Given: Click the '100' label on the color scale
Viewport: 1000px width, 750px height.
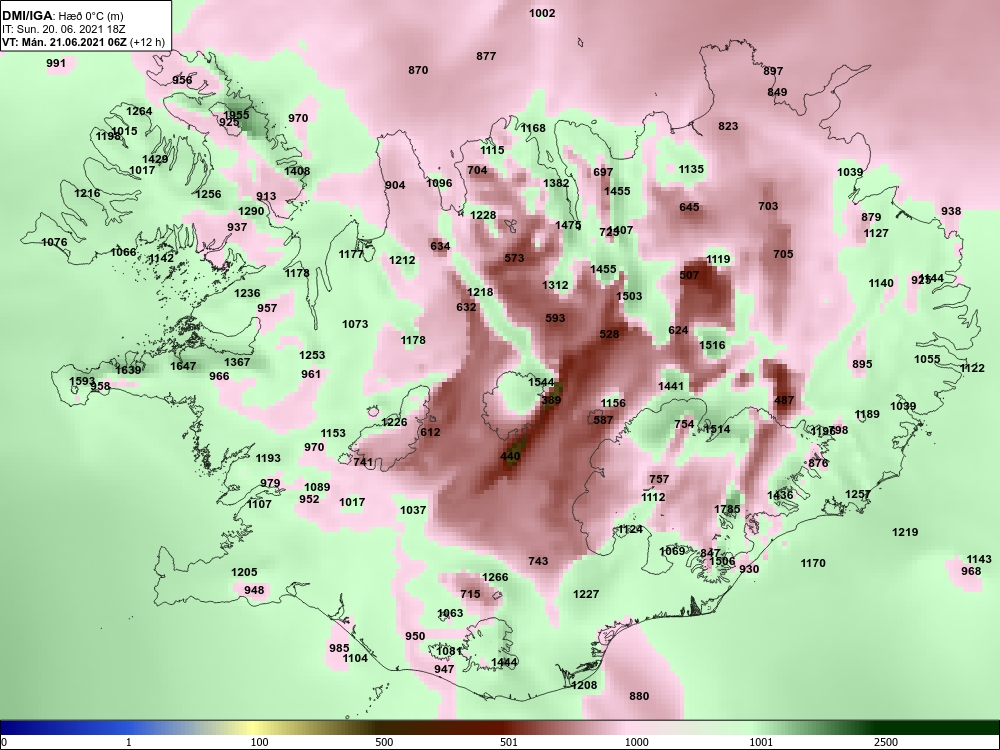Looking at the screenshot, I should point(259,742).
